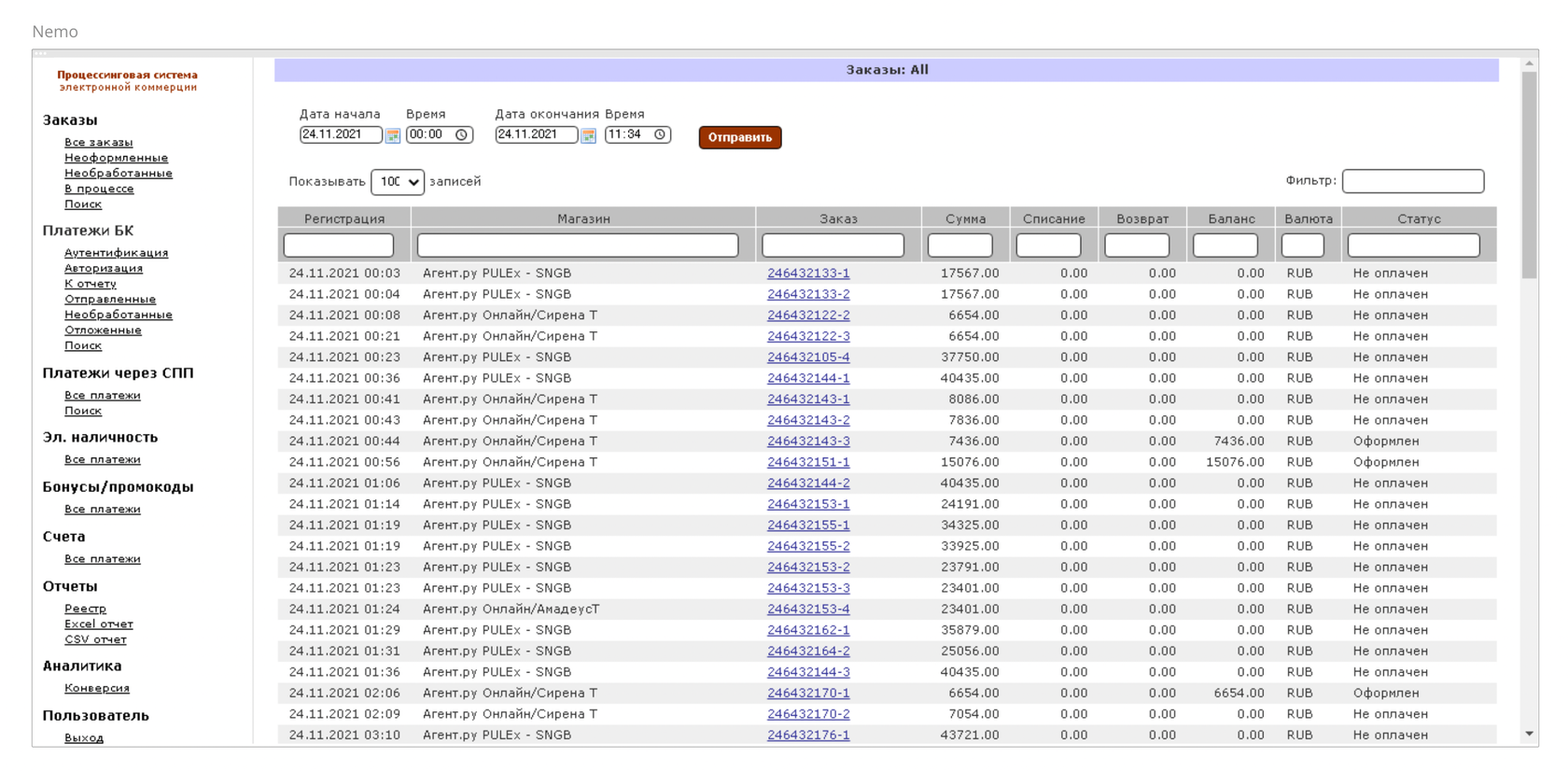The width and height of the screenshot is (1568, 771).
Task: Click the clock icon in start time field
Action: click(x=461, y=134)
